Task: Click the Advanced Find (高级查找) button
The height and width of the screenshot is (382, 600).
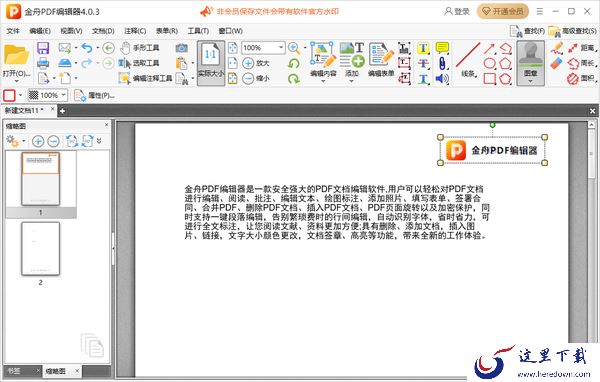Action: 572,31
